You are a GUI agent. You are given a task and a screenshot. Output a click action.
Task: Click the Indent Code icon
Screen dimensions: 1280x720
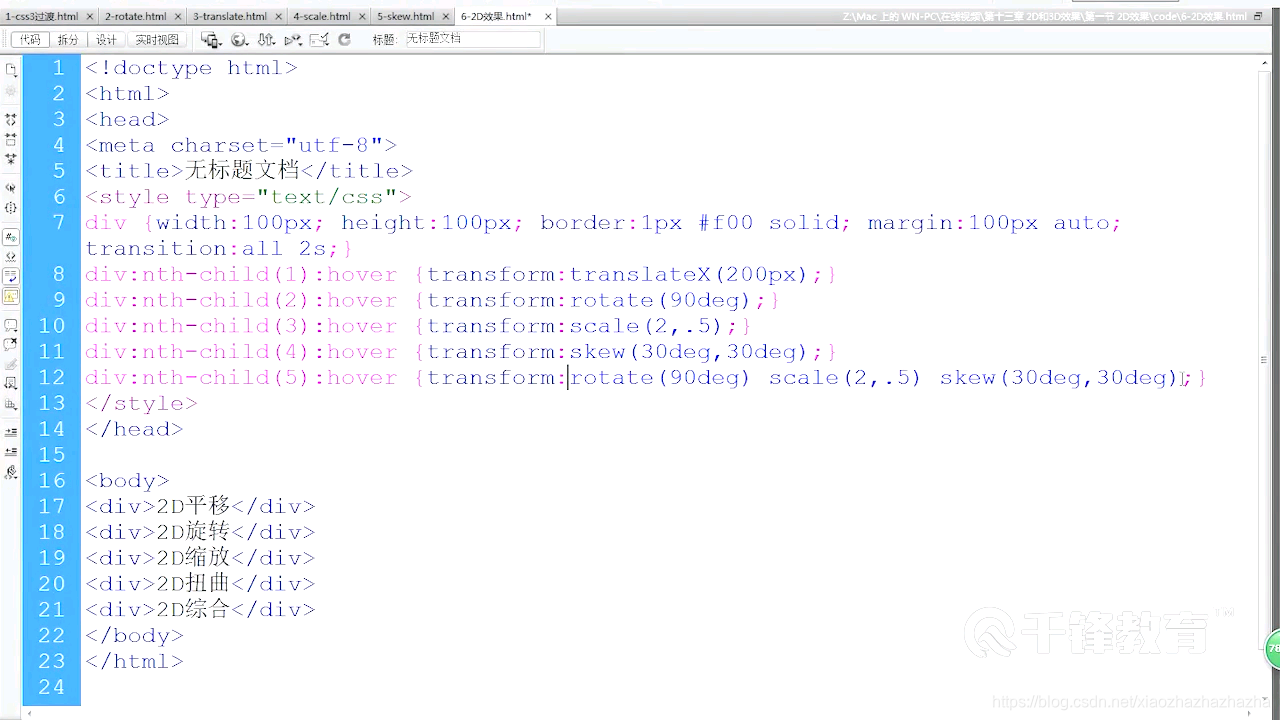click(x=11, y=431)
